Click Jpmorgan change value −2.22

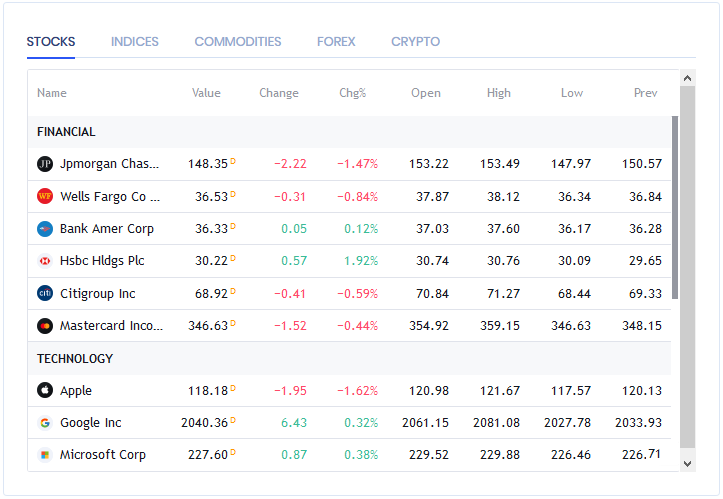click(x=290, y=164)
